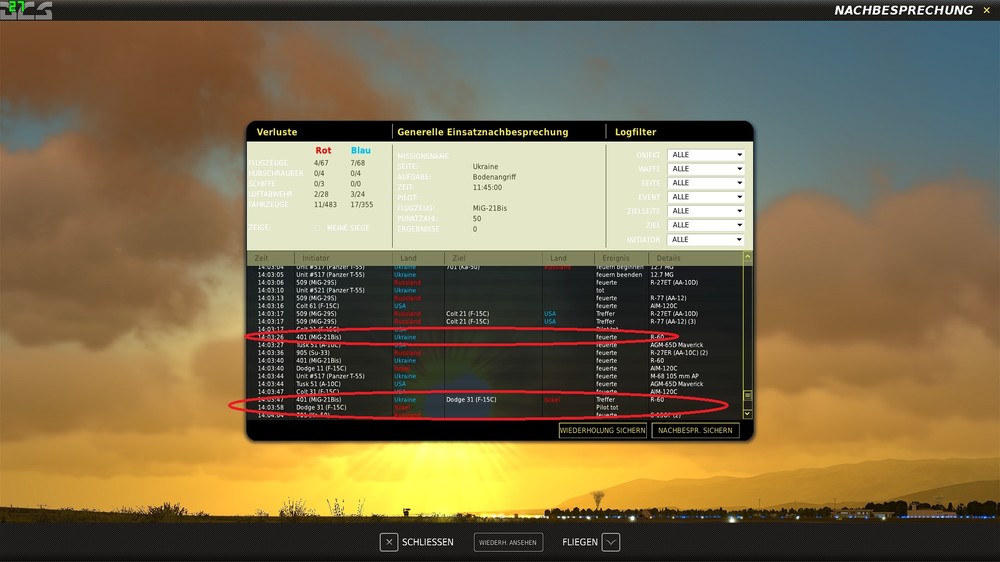Click the Bodenangriff task value

tap(494, 177)
